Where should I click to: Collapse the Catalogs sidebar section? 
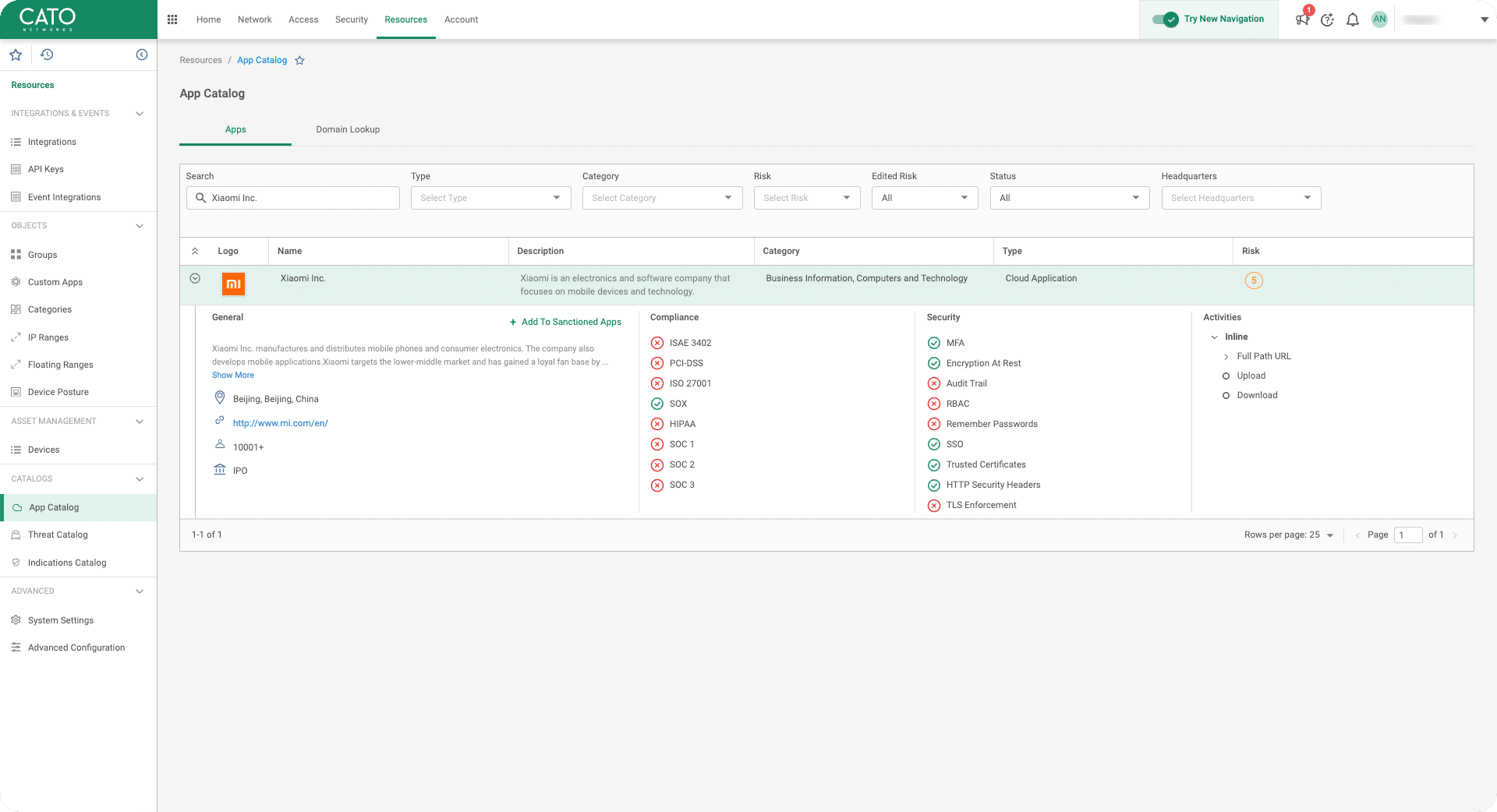coord(140,479)
